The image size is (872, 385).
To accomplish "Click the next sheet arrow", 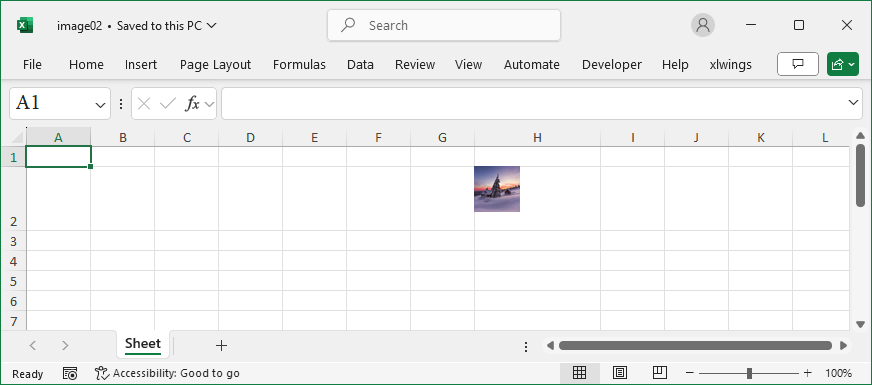I will point(65,345).
